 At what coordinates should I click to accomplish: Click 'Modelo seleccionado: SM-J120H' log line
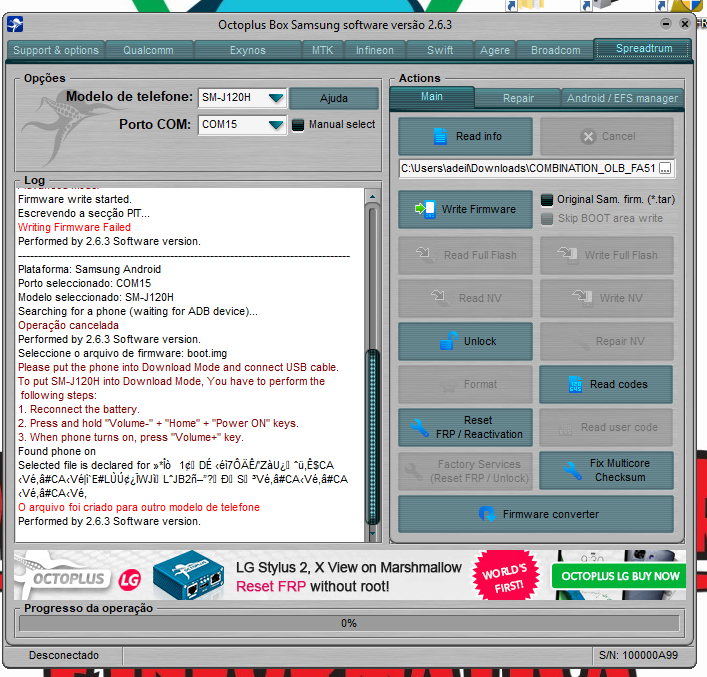(x=96, y=297)
